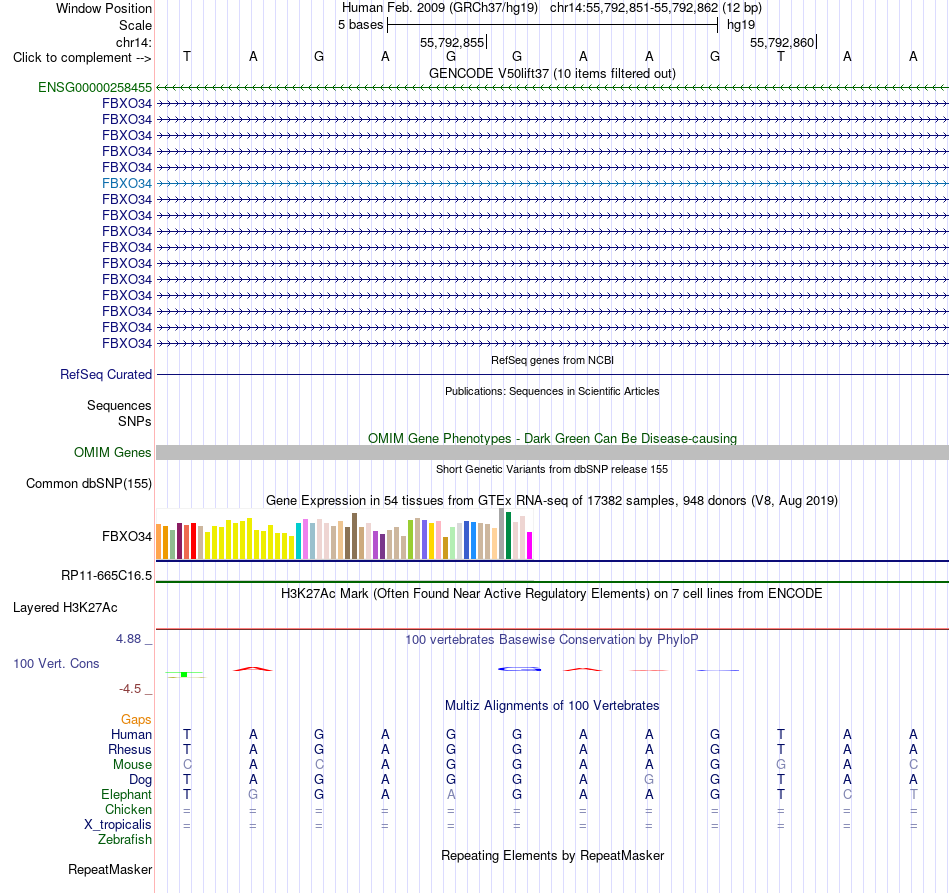
Task: Click position text chr14:55,792,851-55,792,862 (12 bp)
Action: pyautogui.click(x=656, y=8)
